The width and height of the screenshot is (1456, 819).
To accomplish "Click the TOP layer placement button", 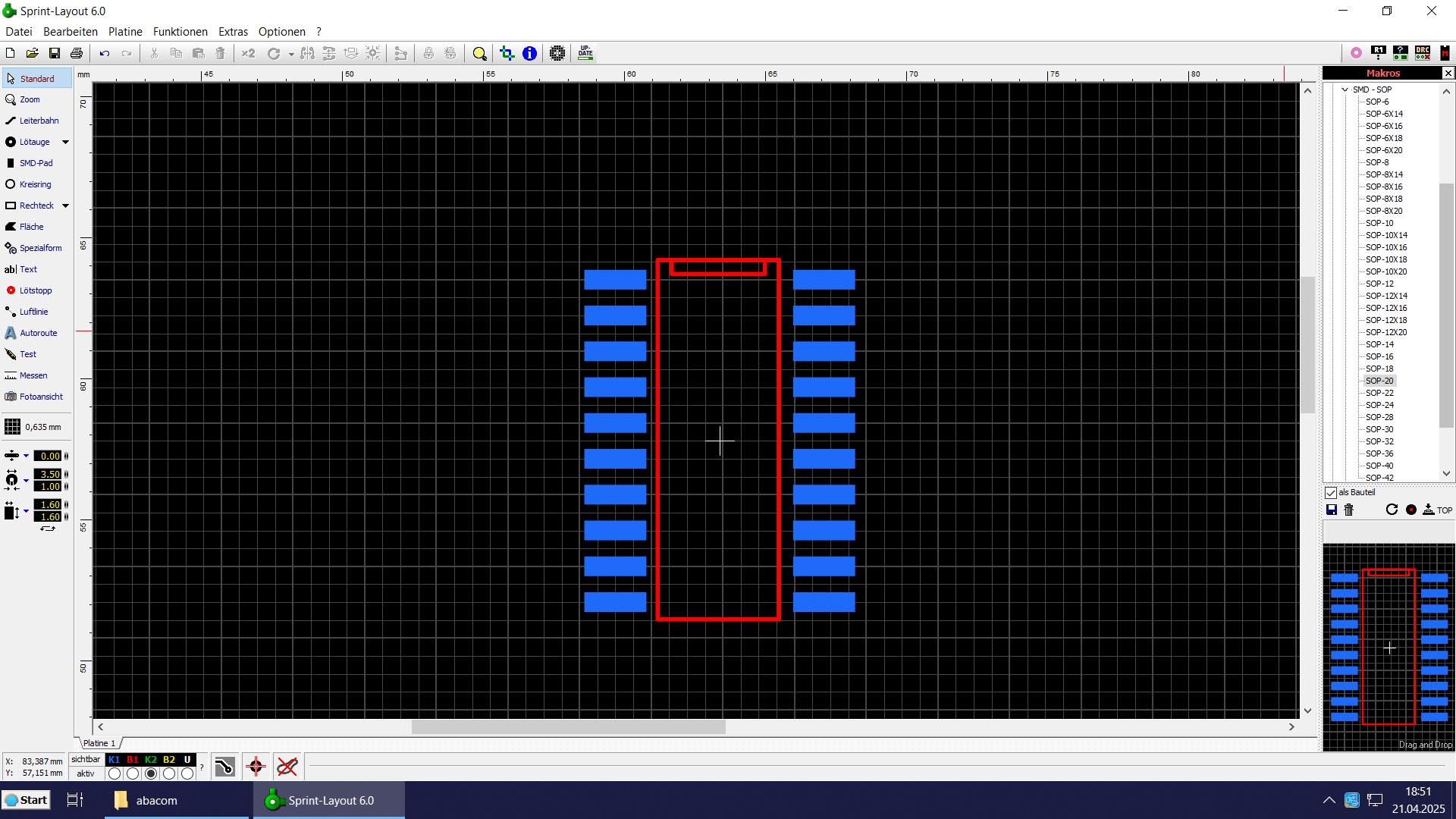I will click(x=1438, y=510).
